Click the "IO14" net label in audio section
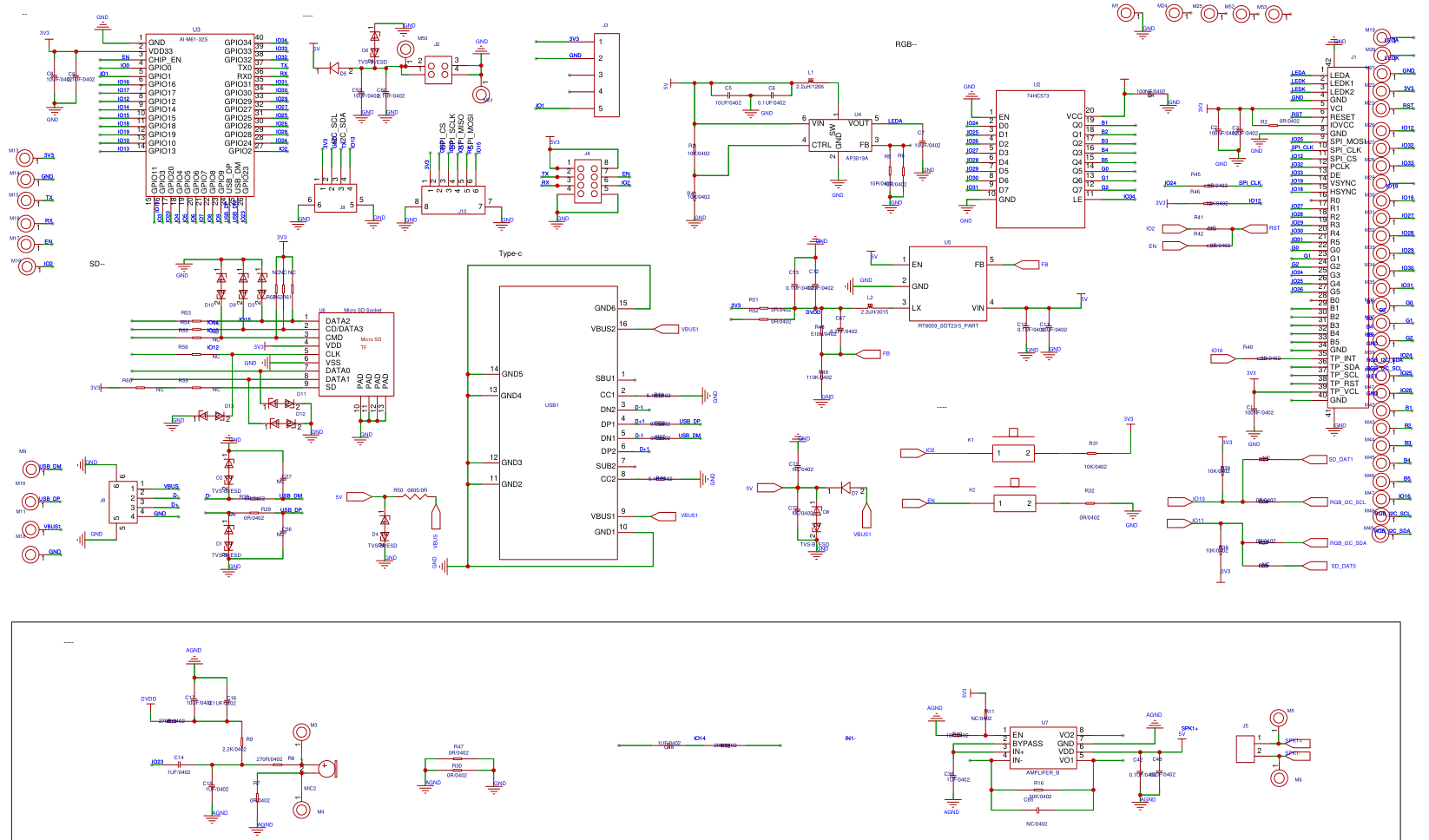 pos(699,738)
